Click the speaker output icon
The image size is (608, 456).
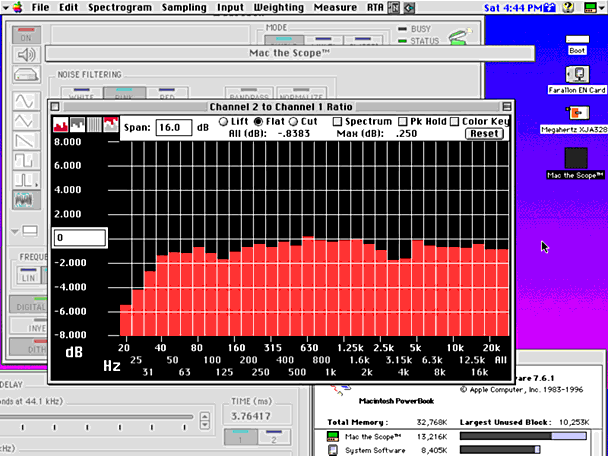[x=26, y=55]
